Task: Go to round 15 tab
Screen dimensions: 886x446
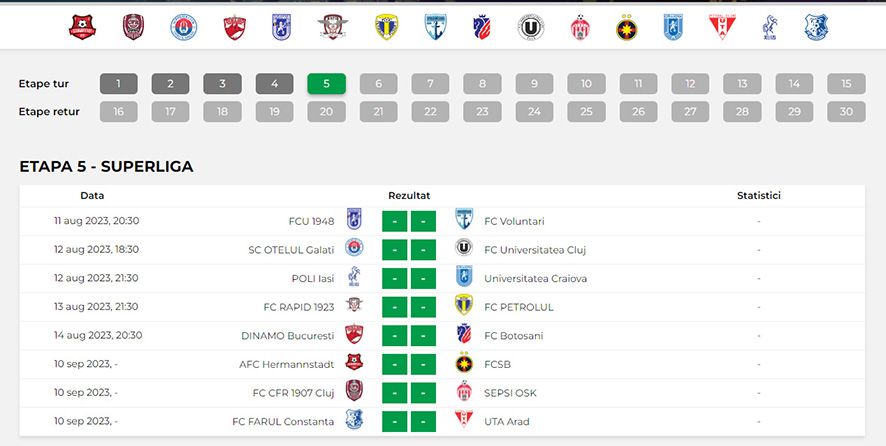Action: point(846,84)
